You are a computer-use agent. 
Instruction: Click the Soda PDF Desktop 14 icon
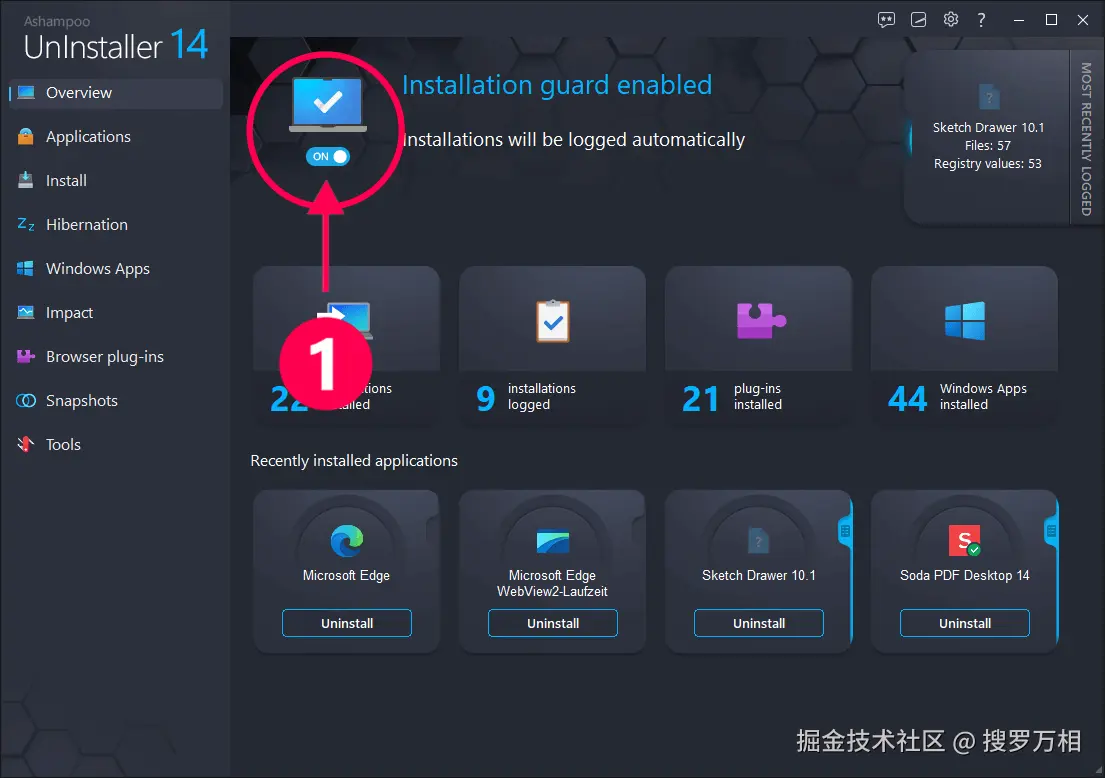coord(965,541)
